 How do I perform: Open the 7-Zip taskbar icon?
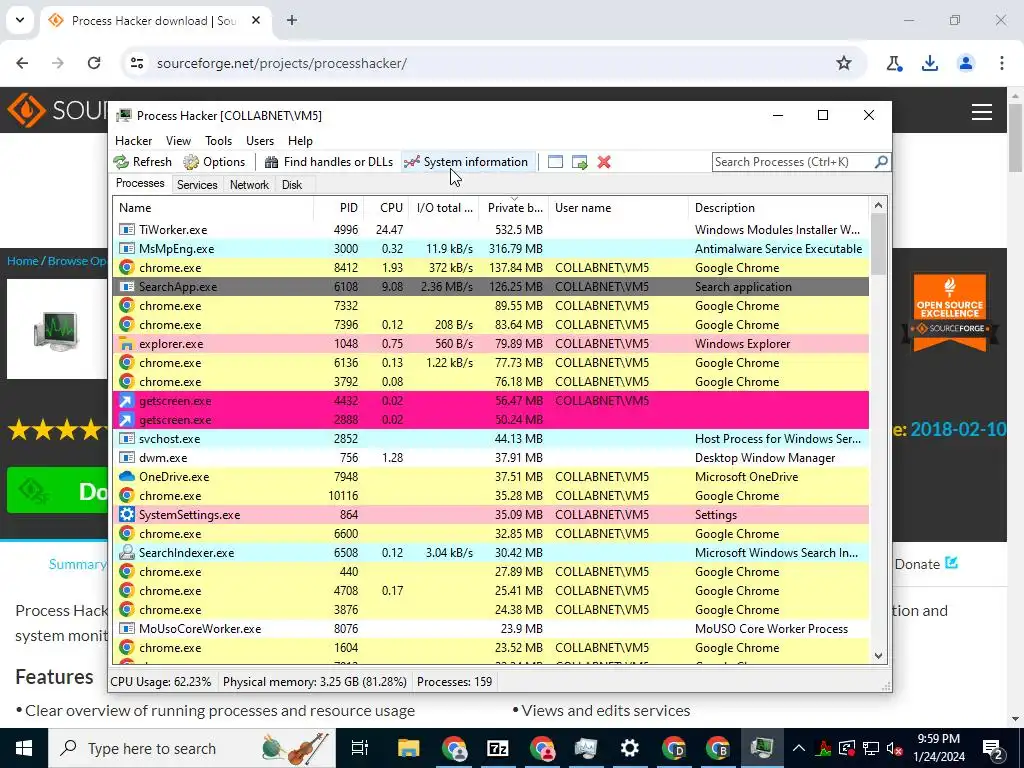pos(498,748)
